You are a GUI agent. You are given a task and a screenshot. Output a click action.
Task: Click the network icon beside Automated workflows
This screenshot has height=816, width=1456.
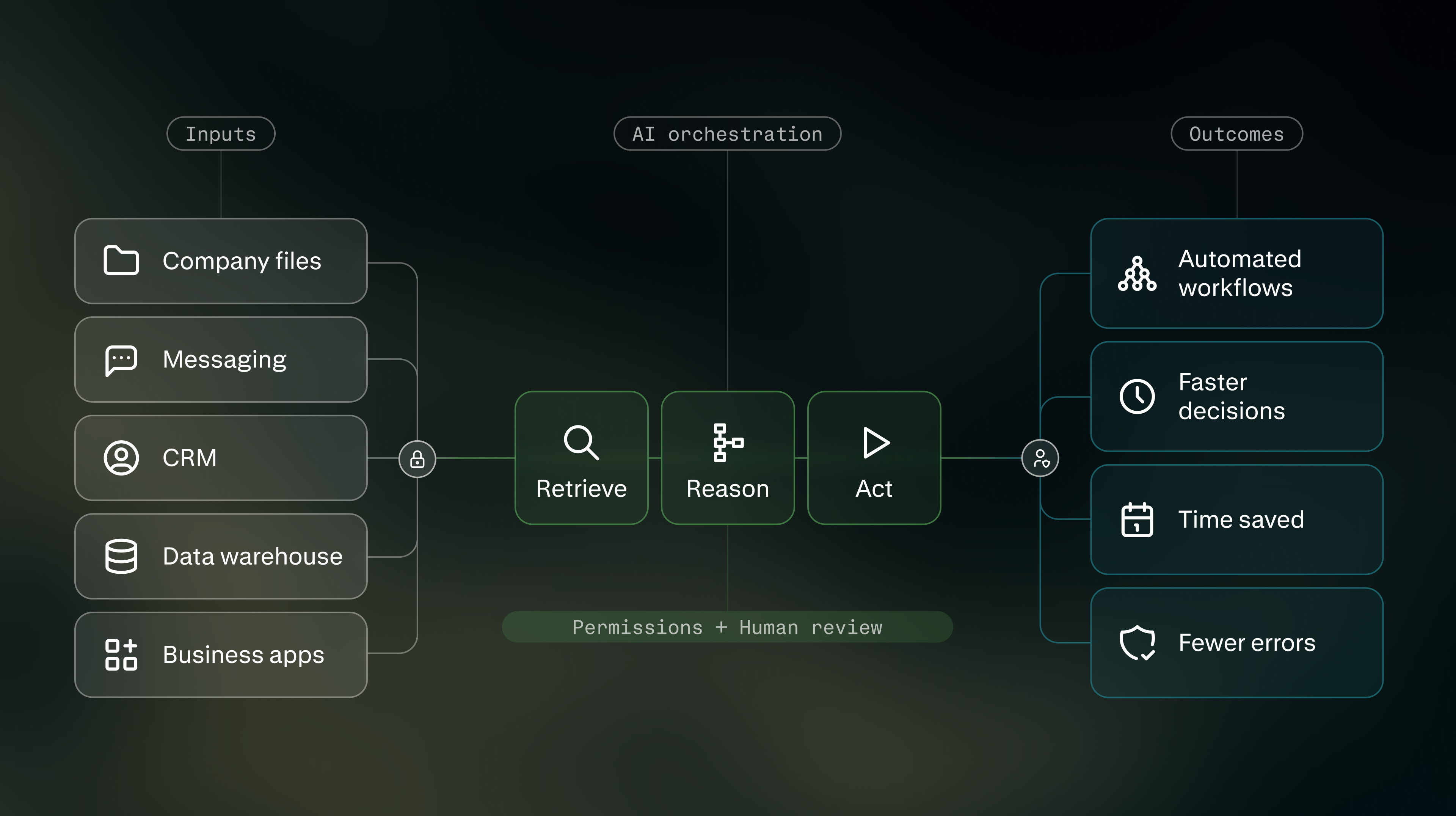tap(1137, 273)
